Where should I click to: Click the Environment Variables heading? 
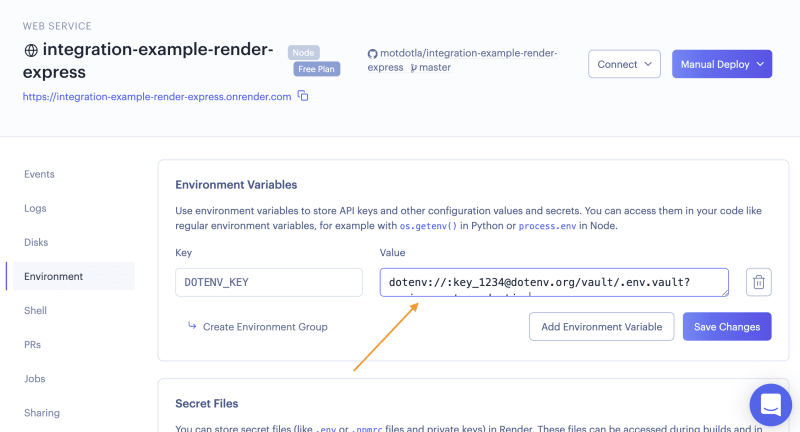click(x=236, y=185)
